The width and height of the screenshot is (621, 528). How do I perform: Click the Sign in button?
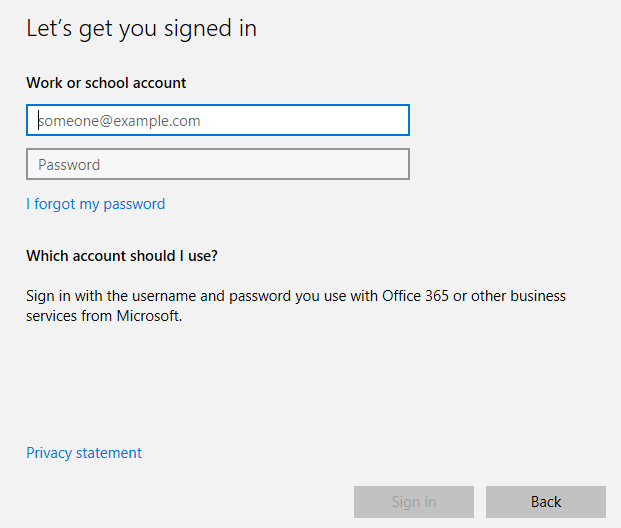414,502
